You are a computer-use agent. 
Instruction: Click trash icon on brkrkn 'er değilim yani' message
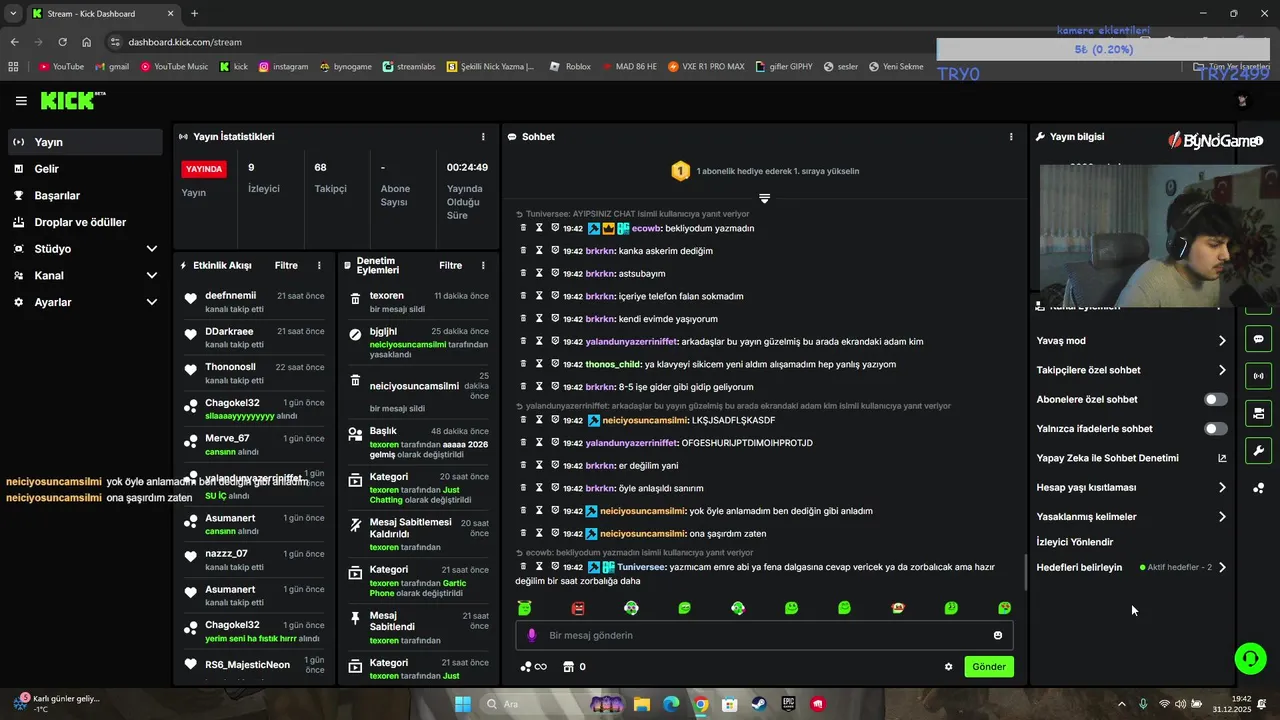tap(523, 465)
